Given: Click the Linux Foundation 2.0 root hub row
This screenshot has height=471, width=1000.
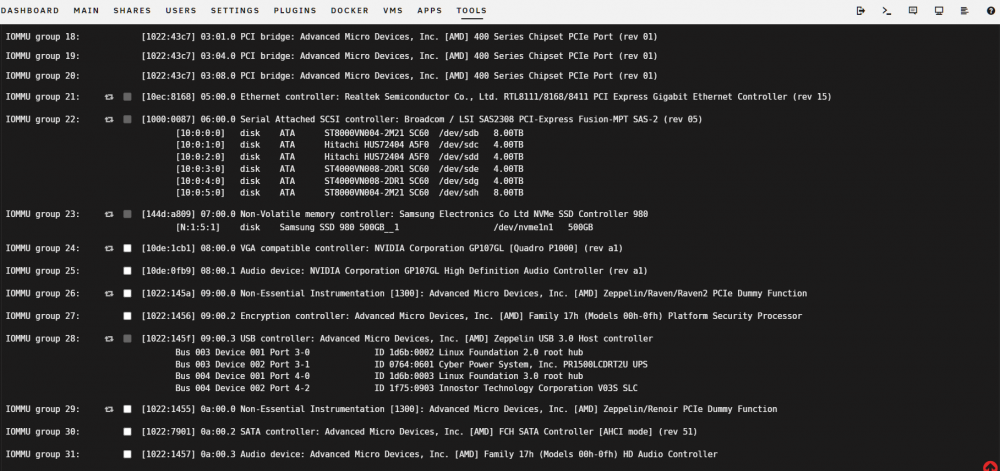Looking at the screenshot, I should click(379, 352).
